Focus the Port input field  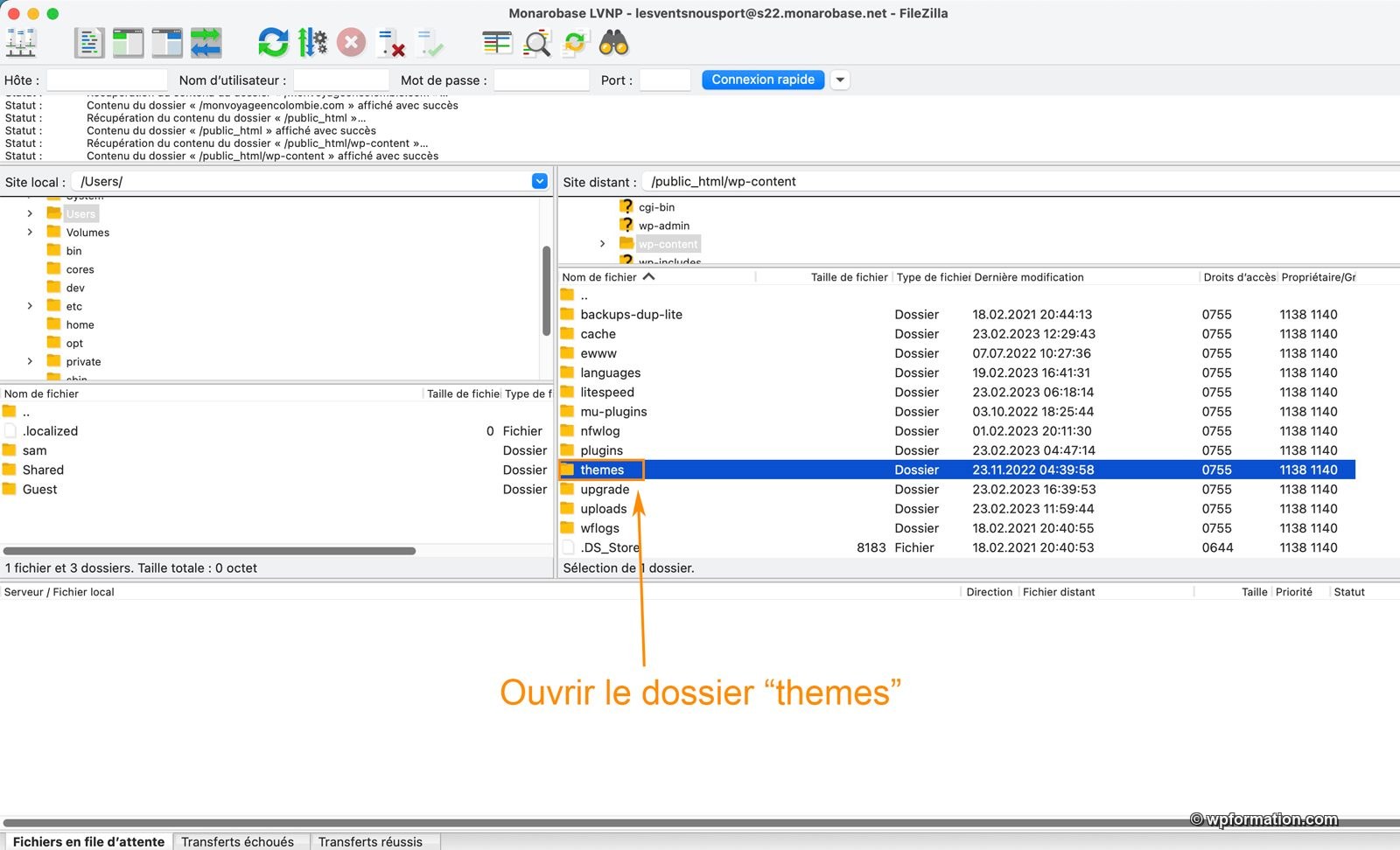665,80
